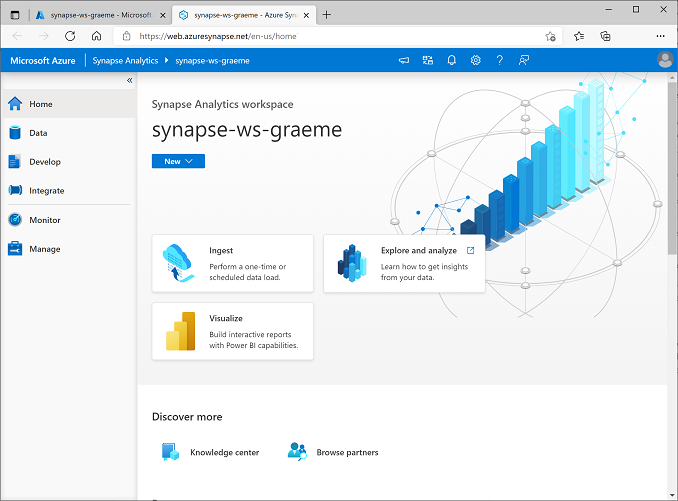The width and height of the screenshot is (678, 501).
Task: Select Develop in left navigation
Action: [x=69, y=162]
